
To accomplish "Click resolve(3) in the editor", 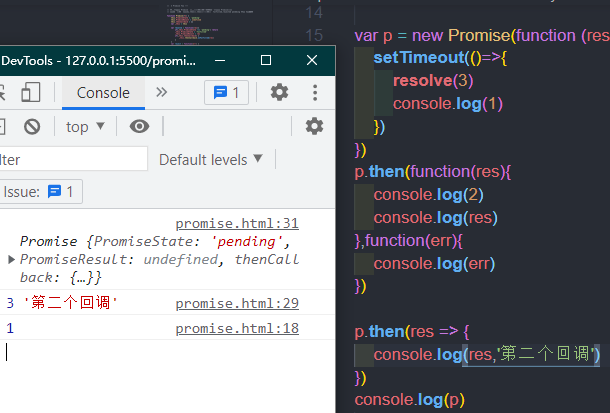I will point(433,81).
